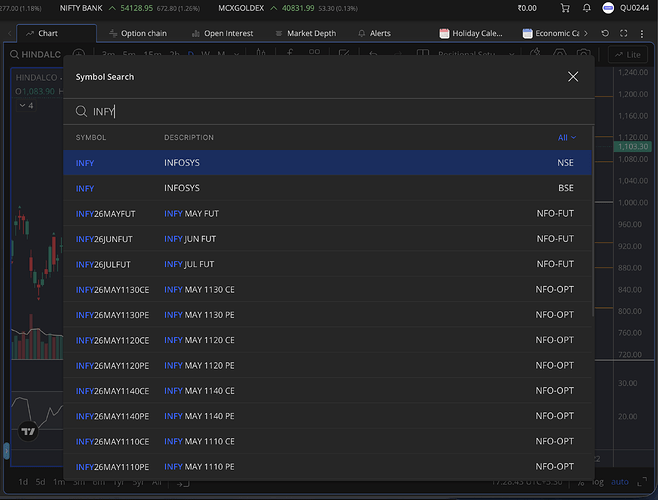Click the 1,103.30 price label on axis
The width and height of the screenshot is (658, 500).
[x=633, y=147]
